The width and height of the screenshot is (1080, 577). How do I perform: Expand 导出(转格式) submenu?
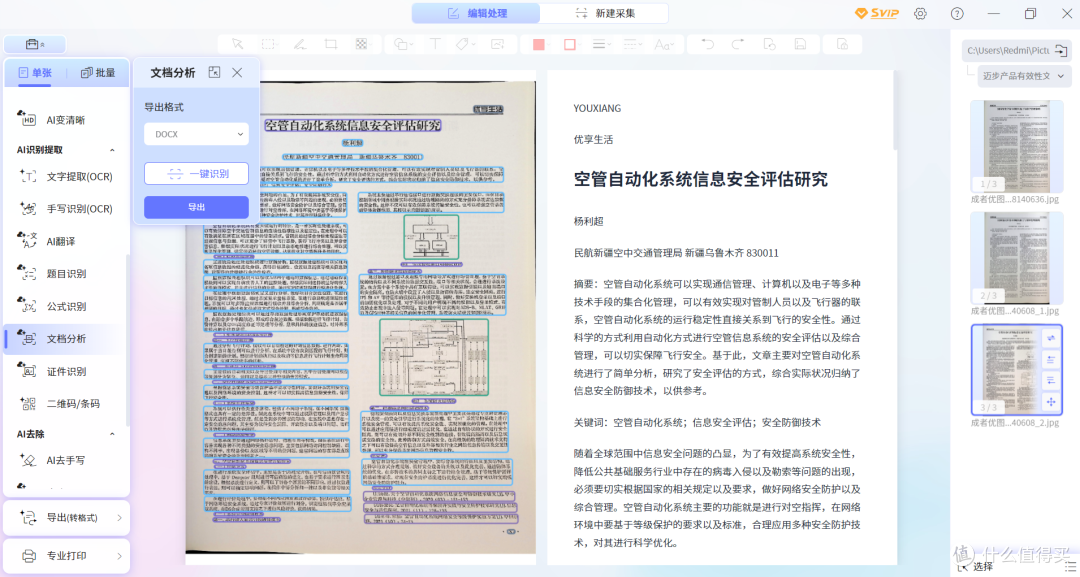66,518
